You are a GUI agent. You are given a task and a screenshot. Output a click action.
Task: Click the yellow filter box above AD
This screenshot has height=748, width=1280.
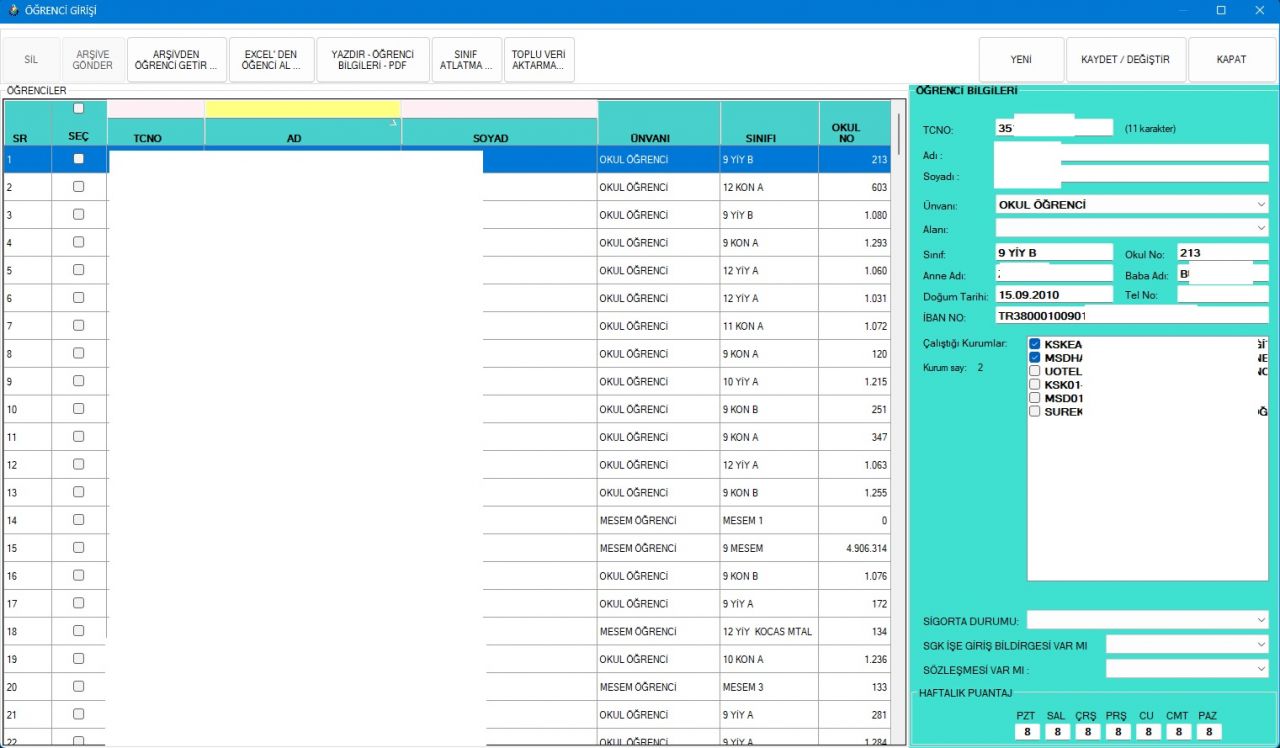point(302,108)
